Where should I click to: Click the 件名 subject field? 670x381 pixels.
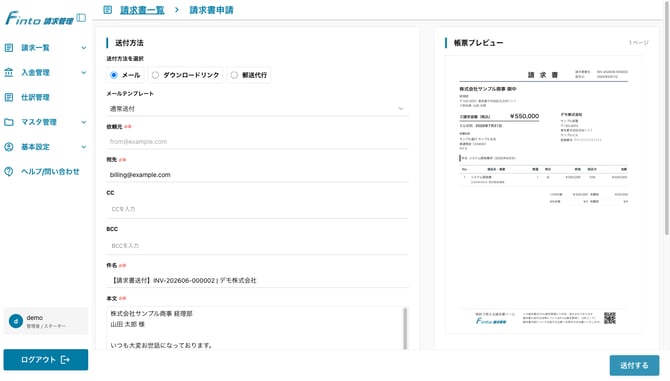[257, 280]
